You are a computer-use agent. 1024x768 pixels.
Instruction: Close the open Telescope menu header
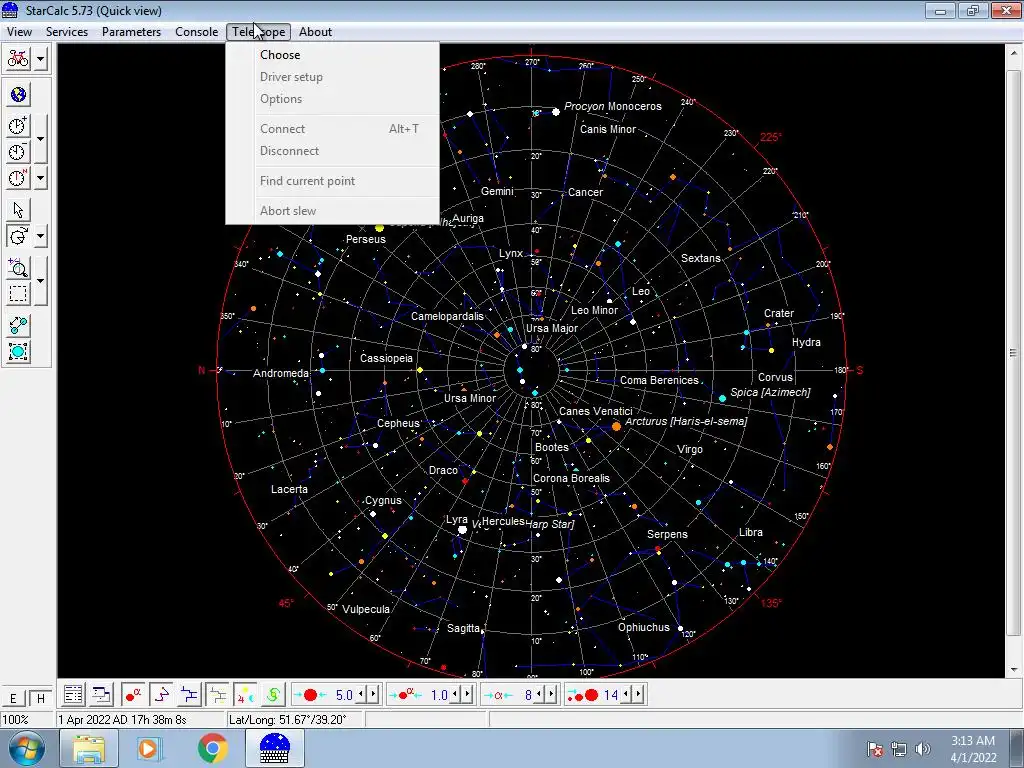(259, 32)
